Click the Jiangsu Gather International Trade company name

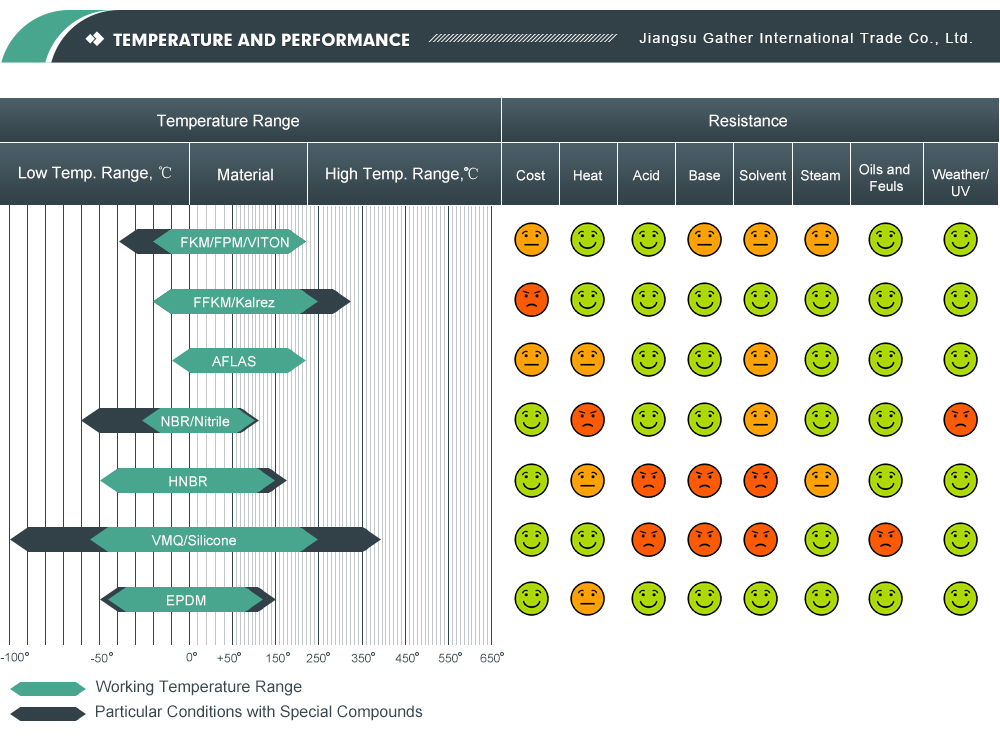(x=805, y=39)
